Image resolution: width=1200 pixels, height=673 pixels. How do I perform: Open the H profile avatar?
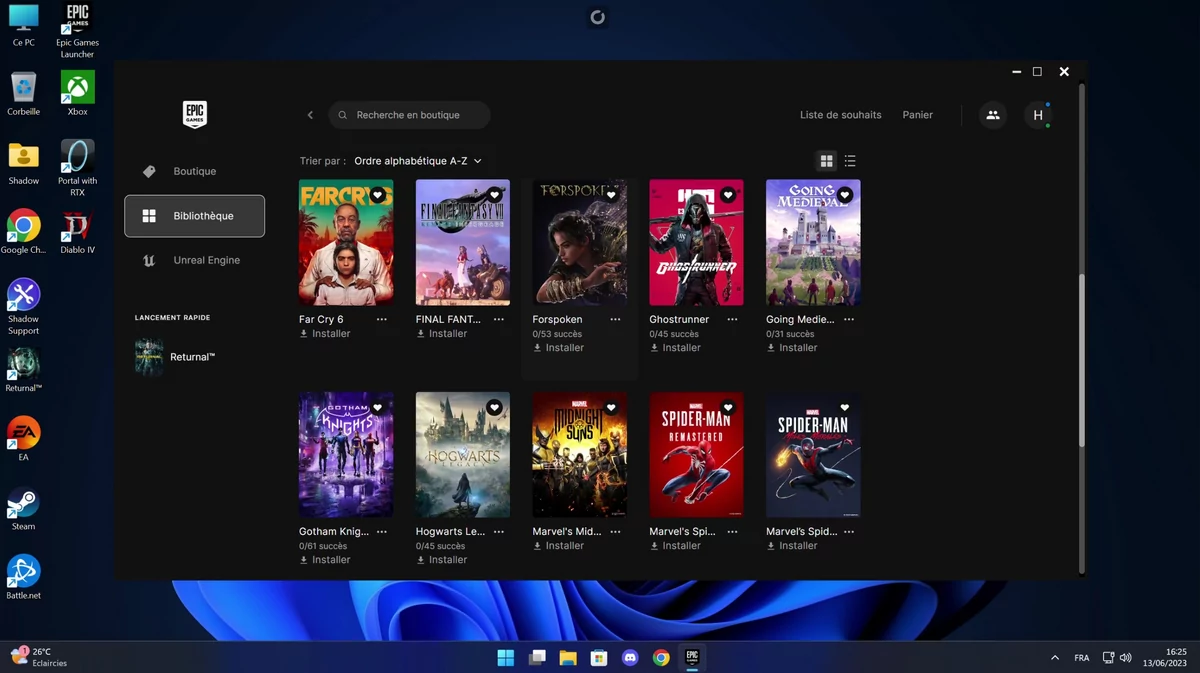1038,115
